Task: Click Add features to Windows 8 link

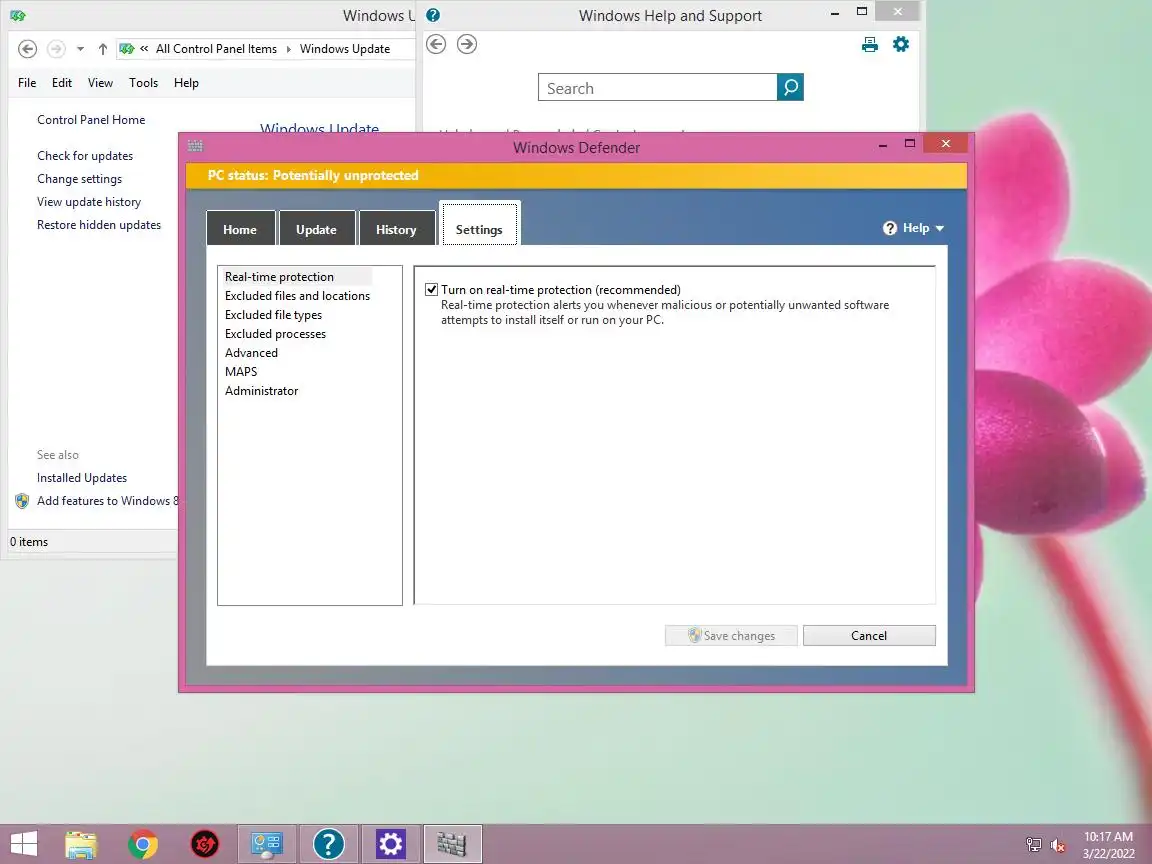Action: [x=107, y=500]
